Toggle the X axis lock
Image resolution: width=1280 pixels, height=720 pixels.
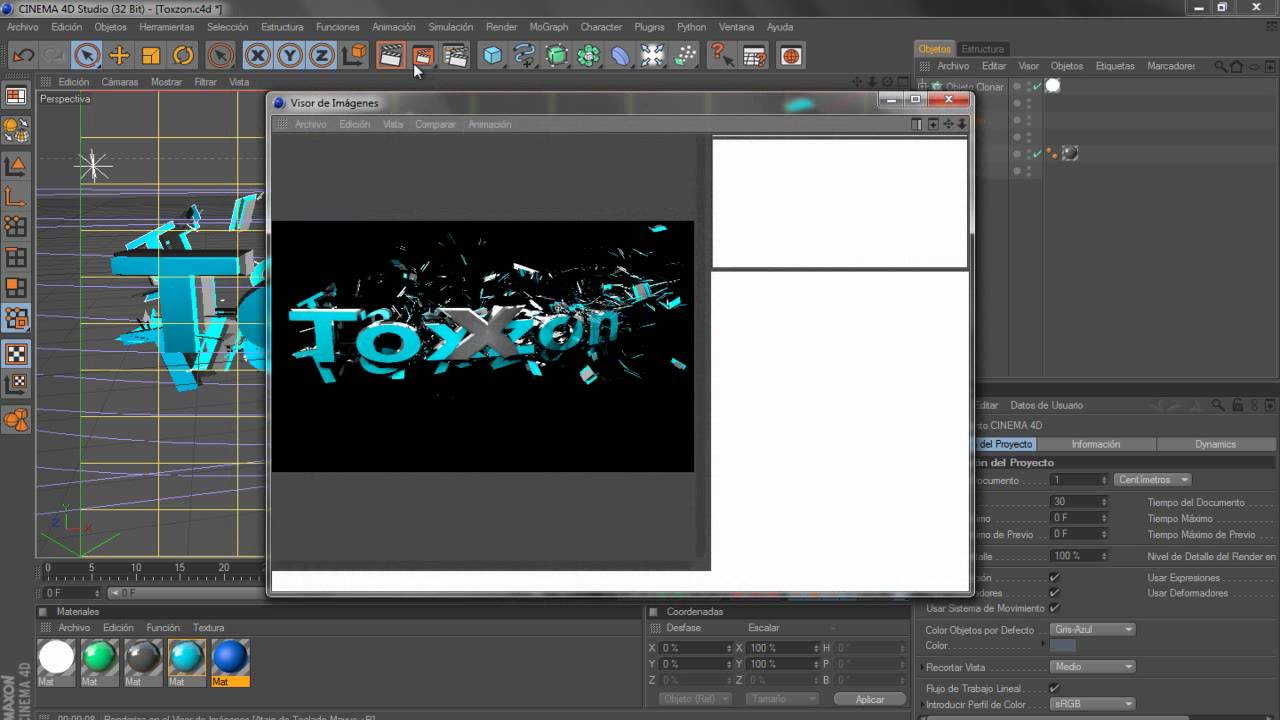pos(257,56)
